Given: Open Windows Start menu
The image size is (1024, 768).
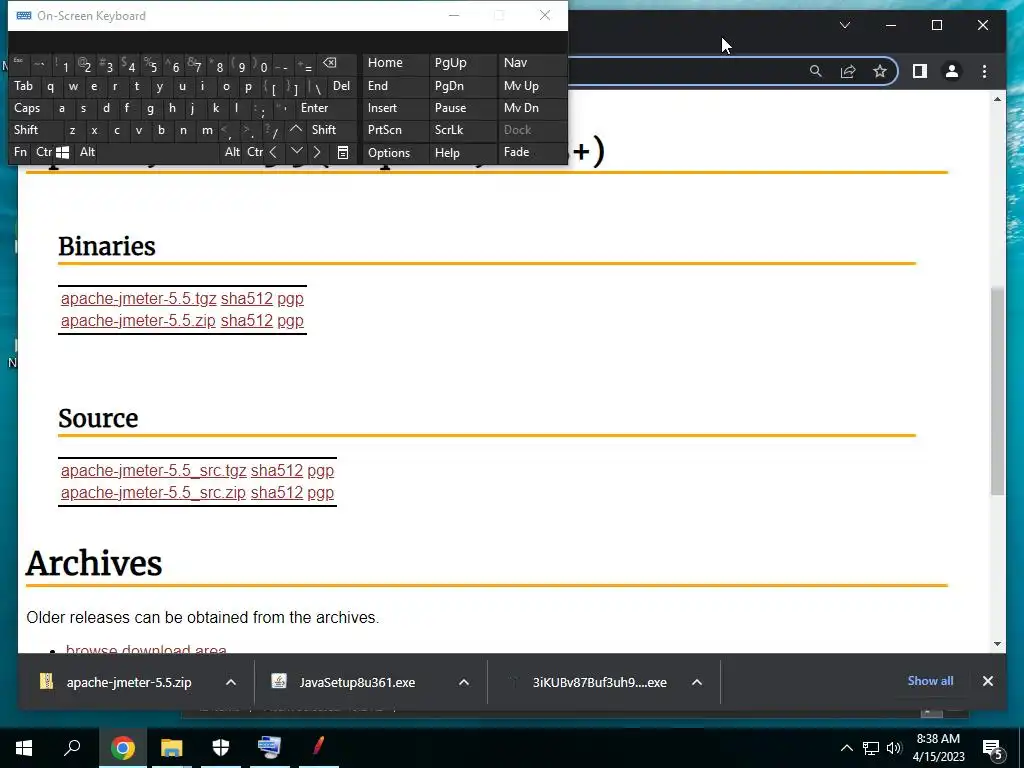Looking at the screenshot, I should click(24, 748).
